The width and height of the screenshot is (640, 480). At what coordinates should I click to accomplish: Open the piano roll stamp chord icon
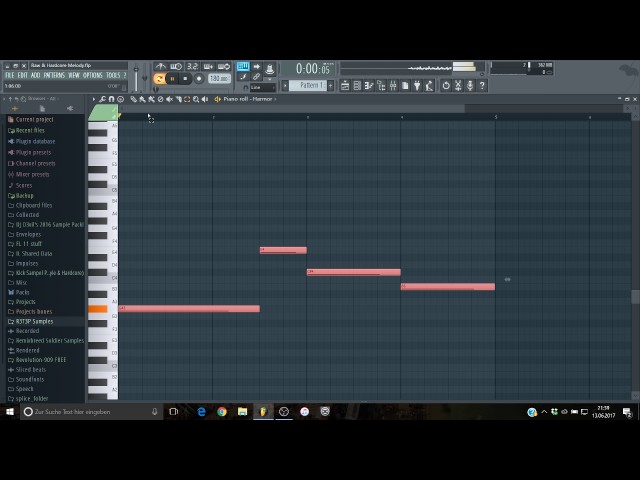[120, 99]
